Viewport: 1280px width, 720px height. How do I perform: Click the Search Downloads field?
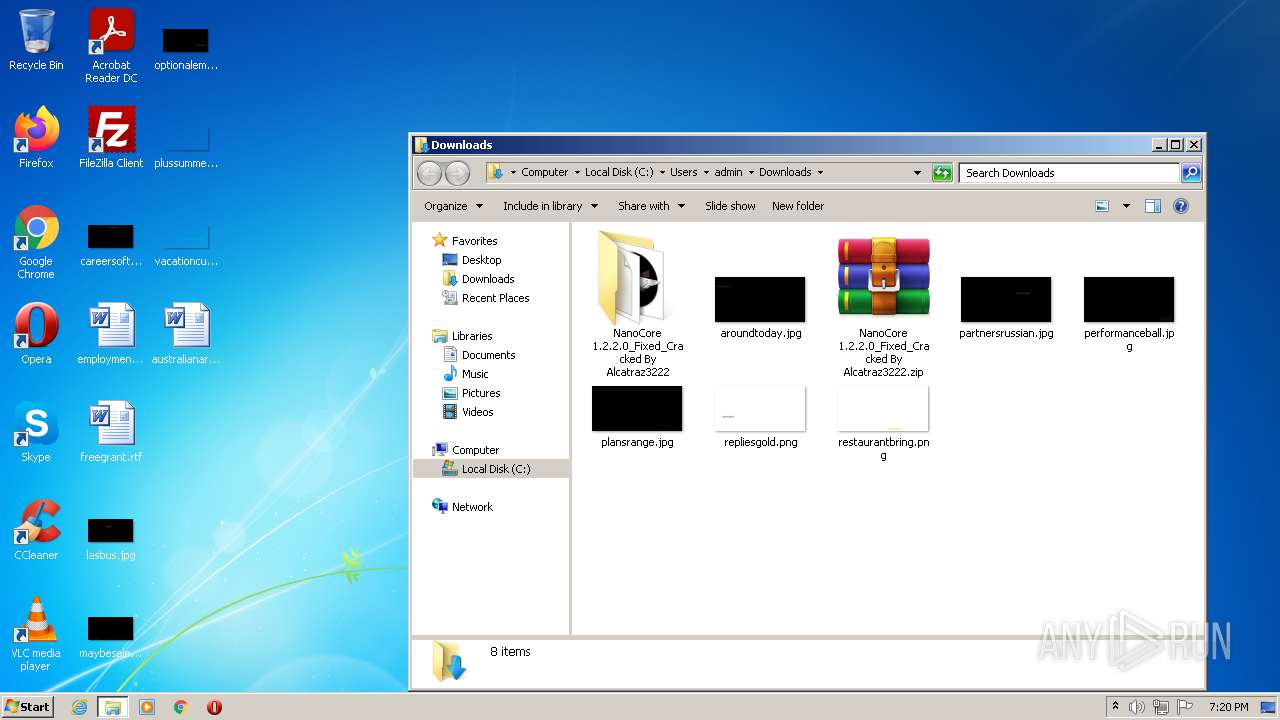(1069, 173)
